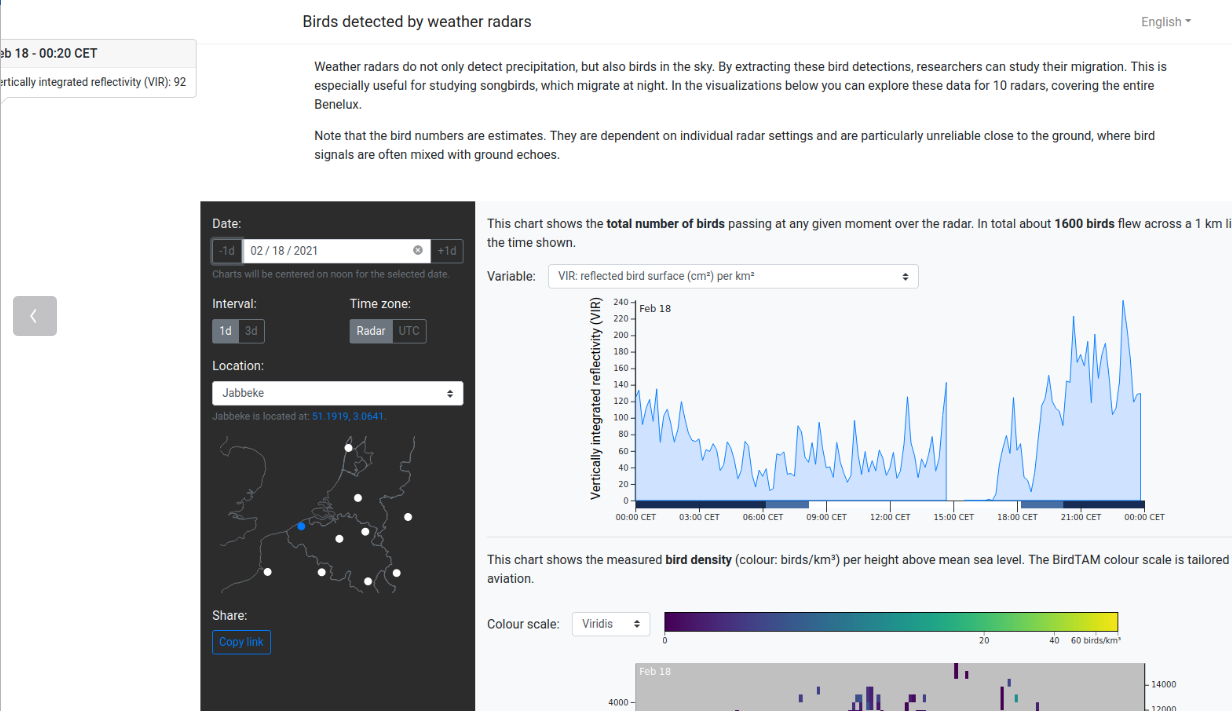Open the Viridis colour scale dropdown
1232x711 pixels.
coord(611,624)
